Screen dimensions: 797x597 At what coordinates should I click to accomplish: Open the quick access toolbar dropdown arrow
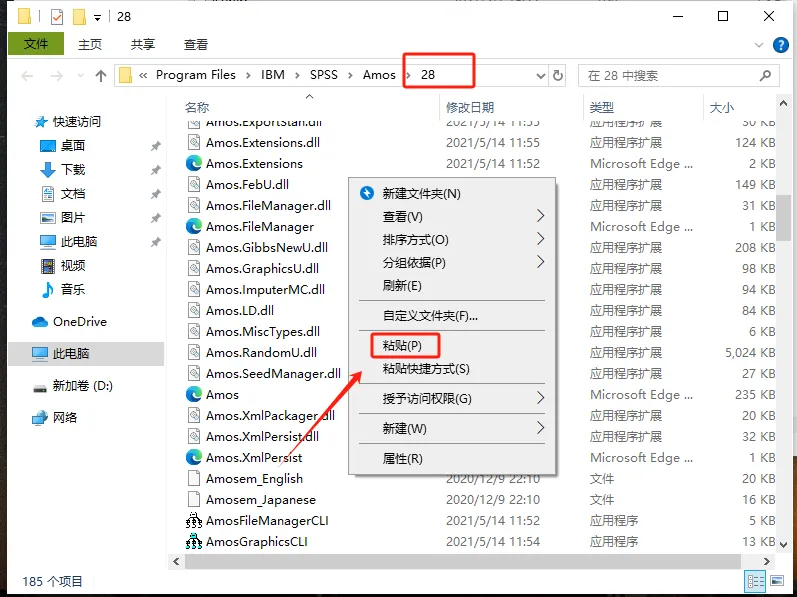click(97, 18)
